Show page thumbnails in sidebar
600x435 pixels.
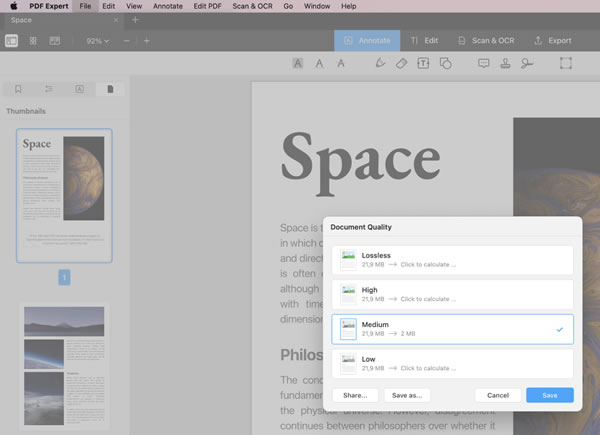tap(110, 89)
